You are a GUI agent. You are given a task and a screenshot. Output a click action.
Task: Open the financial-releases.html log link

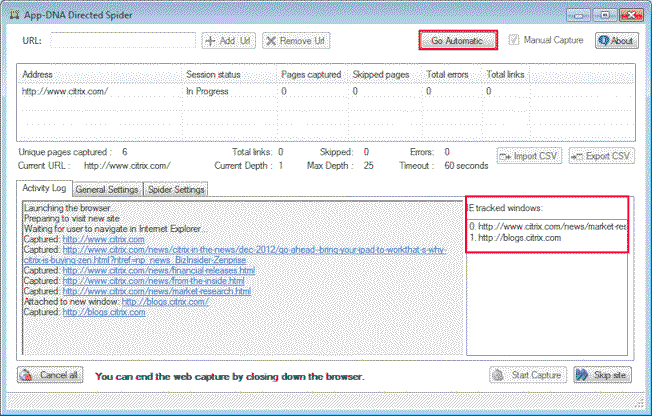[x=159, y=271]
